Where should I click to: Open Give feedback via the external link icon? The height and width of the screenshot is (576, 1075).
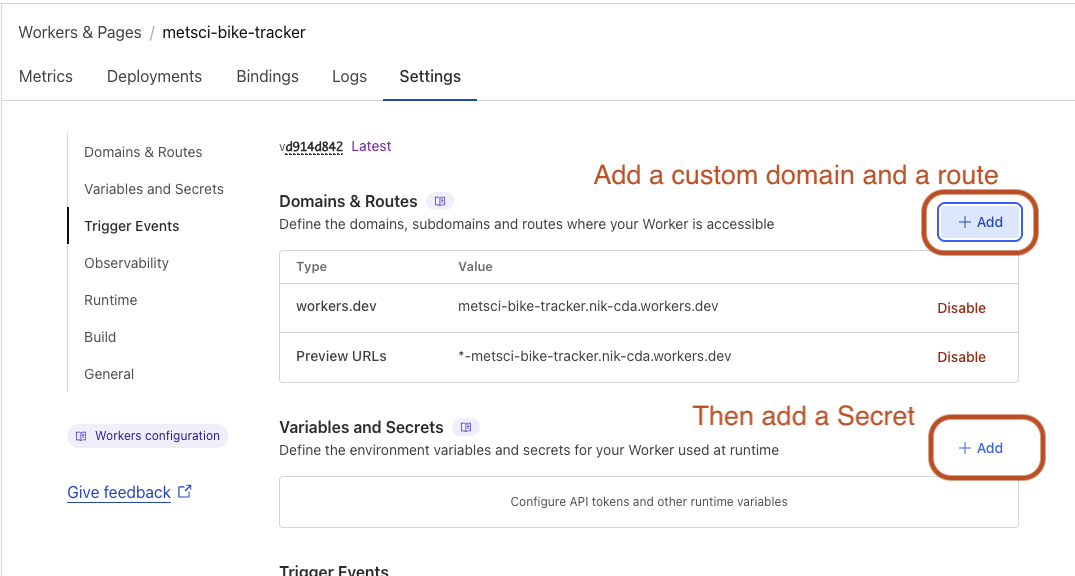(183, 491)
